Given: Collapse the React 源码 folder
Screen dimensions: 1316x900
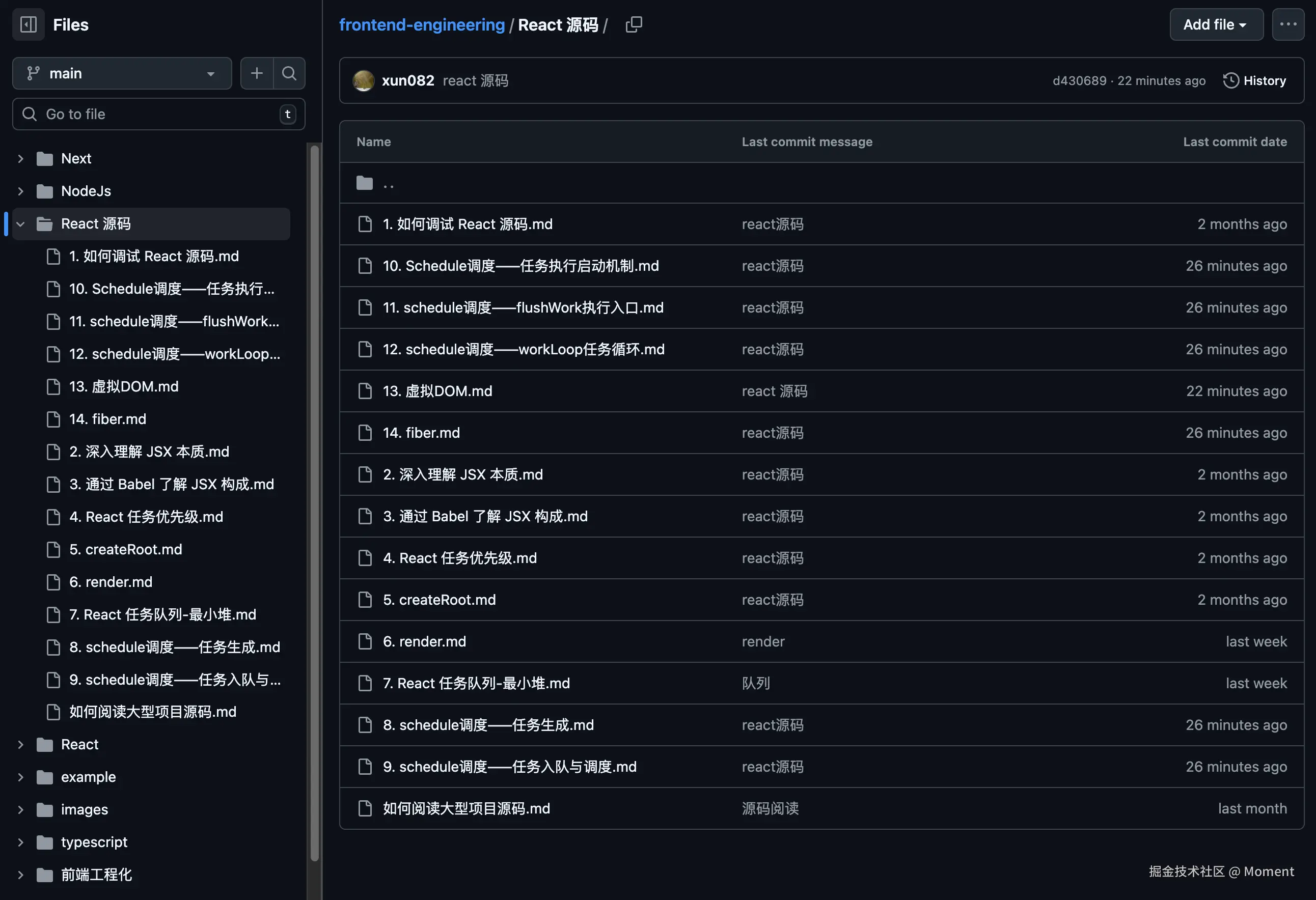Looking at the screenshot, I should (x=20, y=223).
